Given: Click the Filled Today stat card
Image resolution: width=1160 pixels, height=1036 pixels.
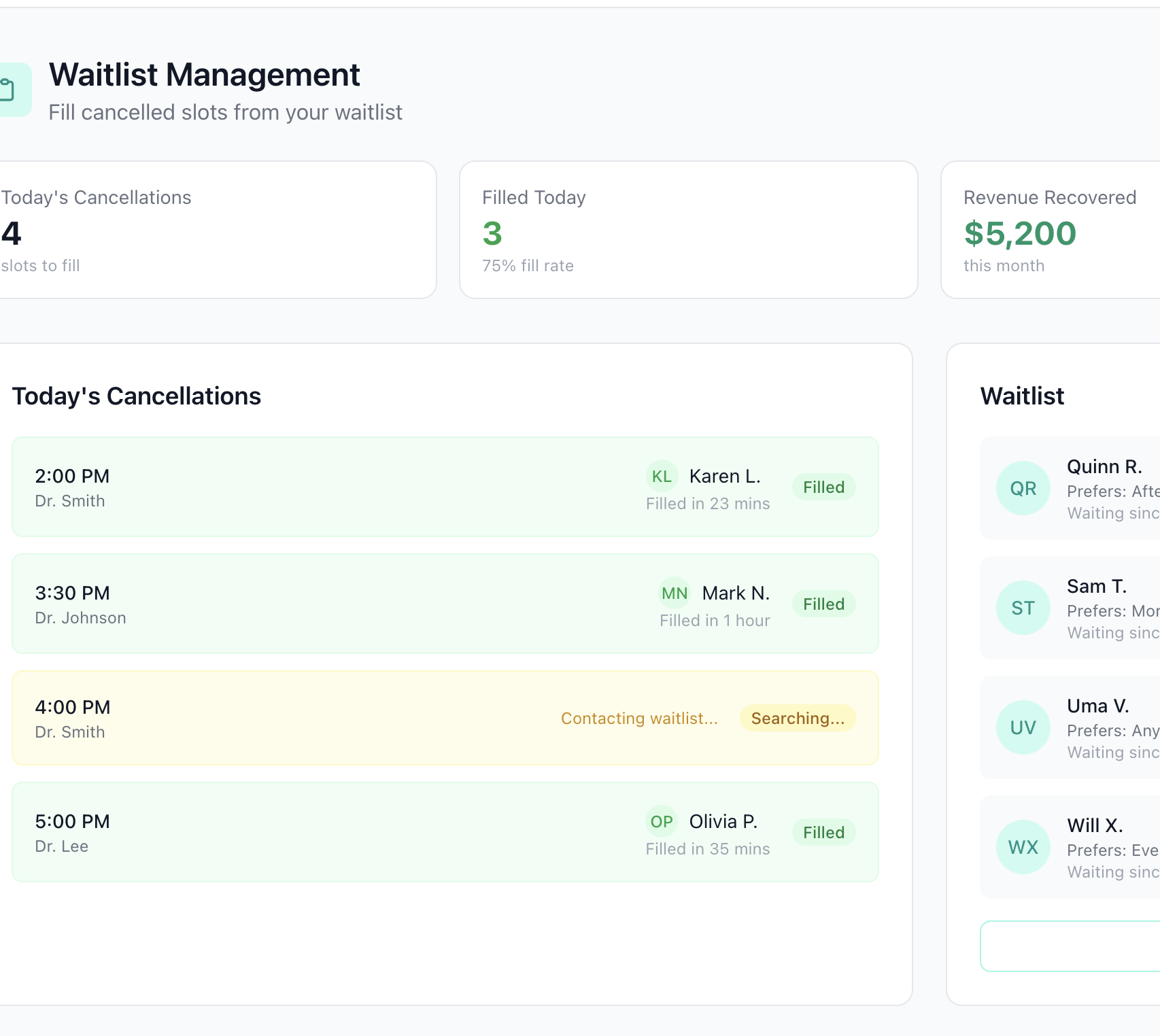Looking at the screenshot, I should click(x=688, y=230).
